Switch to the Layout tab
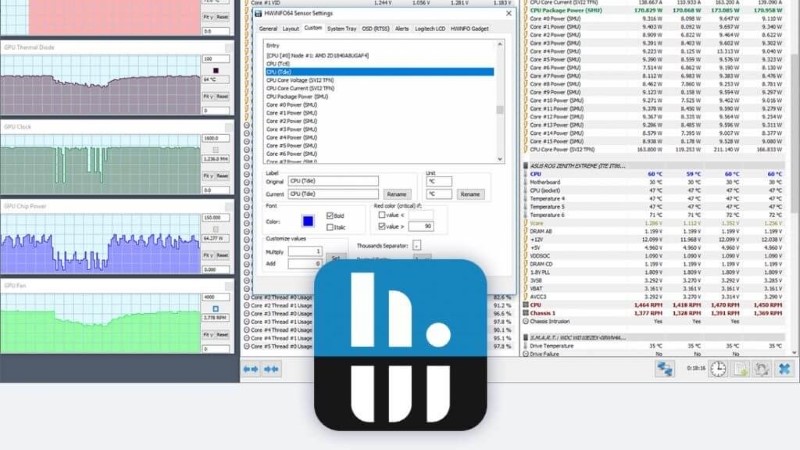The image size is (800, 450). click(290, 29)
